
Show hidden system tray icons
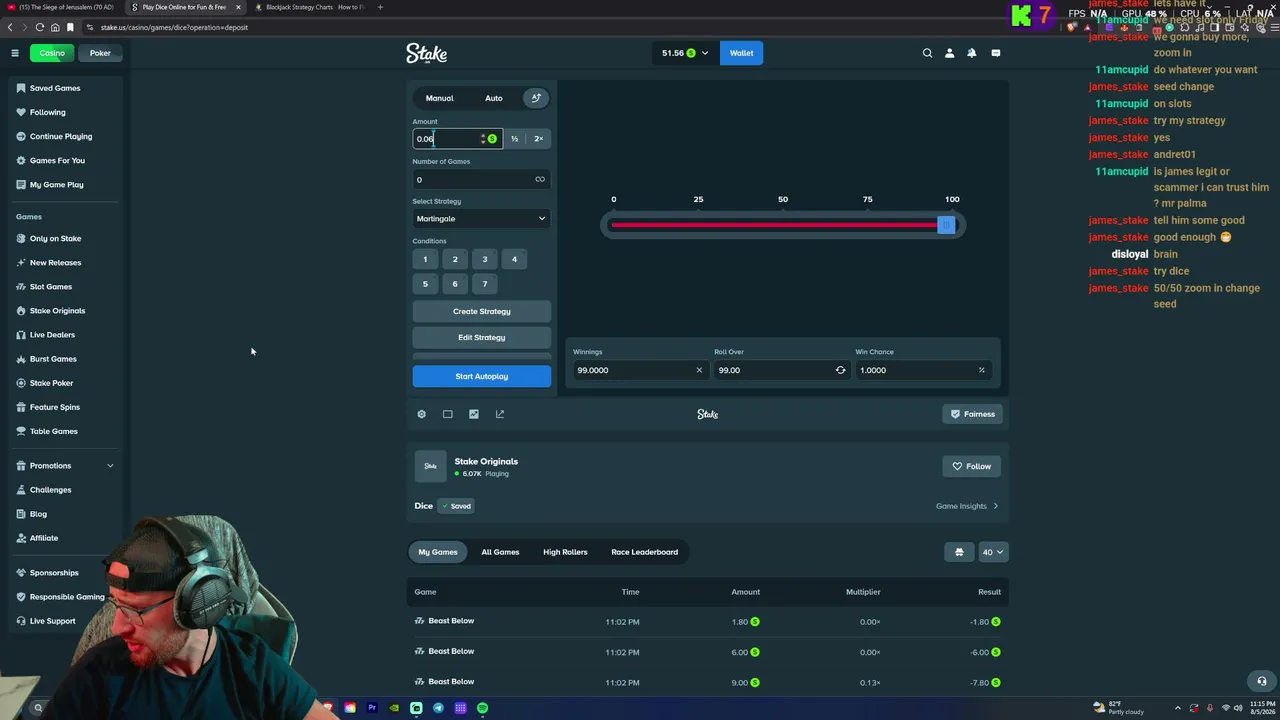point(1178,708)
